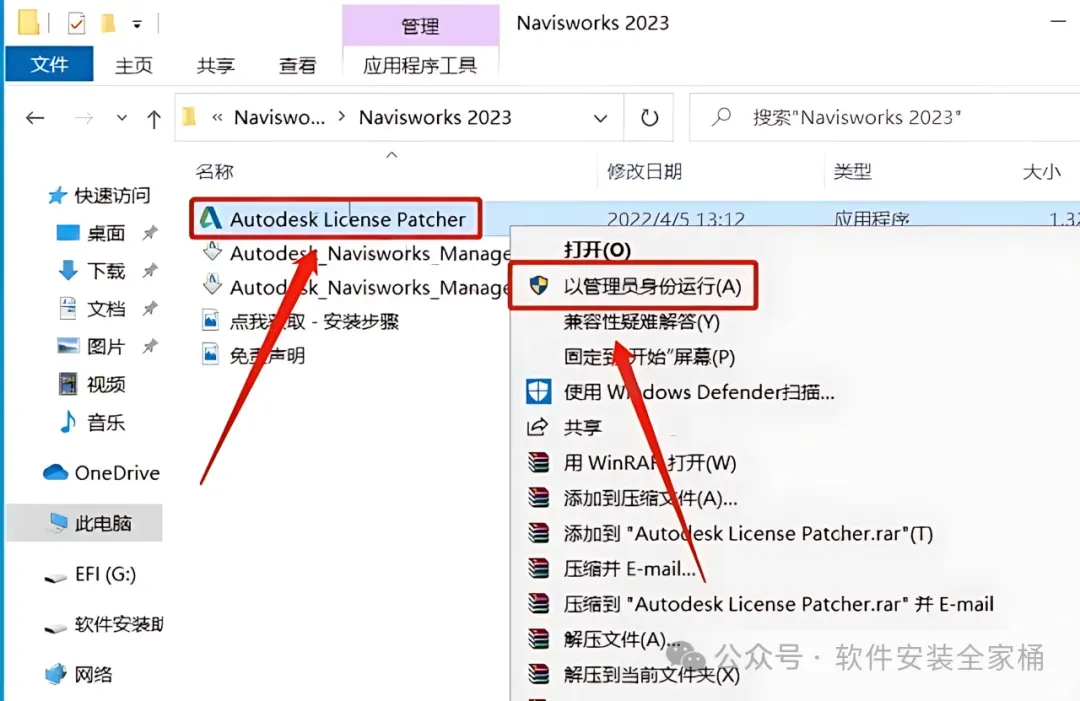The height and width of the screenshot is (701, 1080).
Task: Expand the address bar history dropdown
Action: [x=600, y=118]
